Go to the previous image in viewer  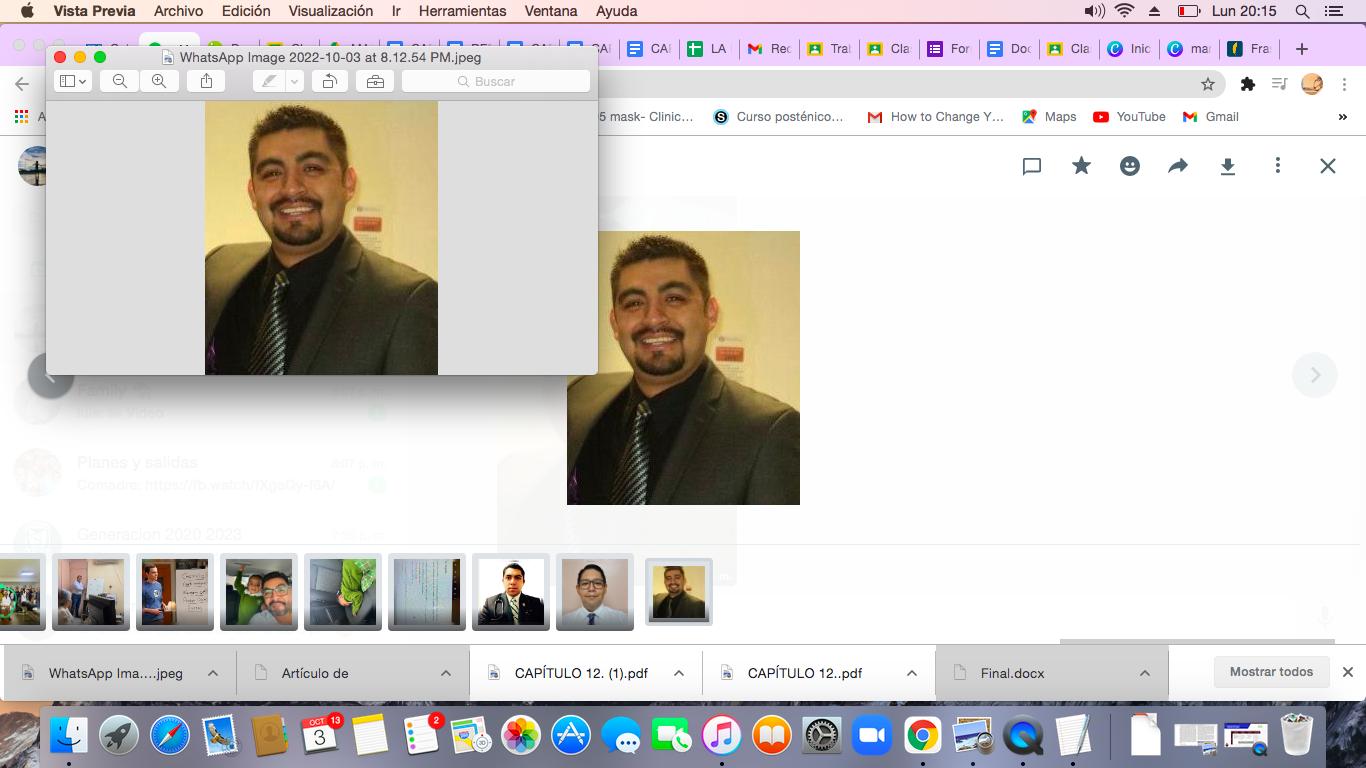tap(50, 375)
